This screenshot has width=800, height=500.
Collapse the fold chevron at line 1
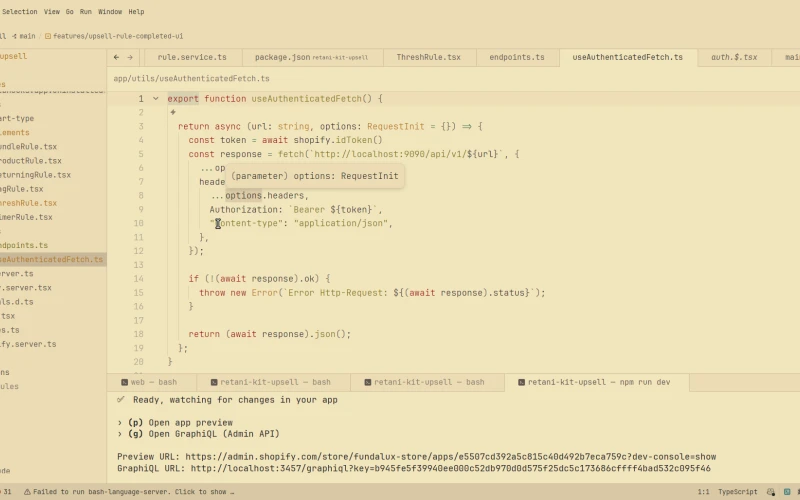tap(156, 98)
